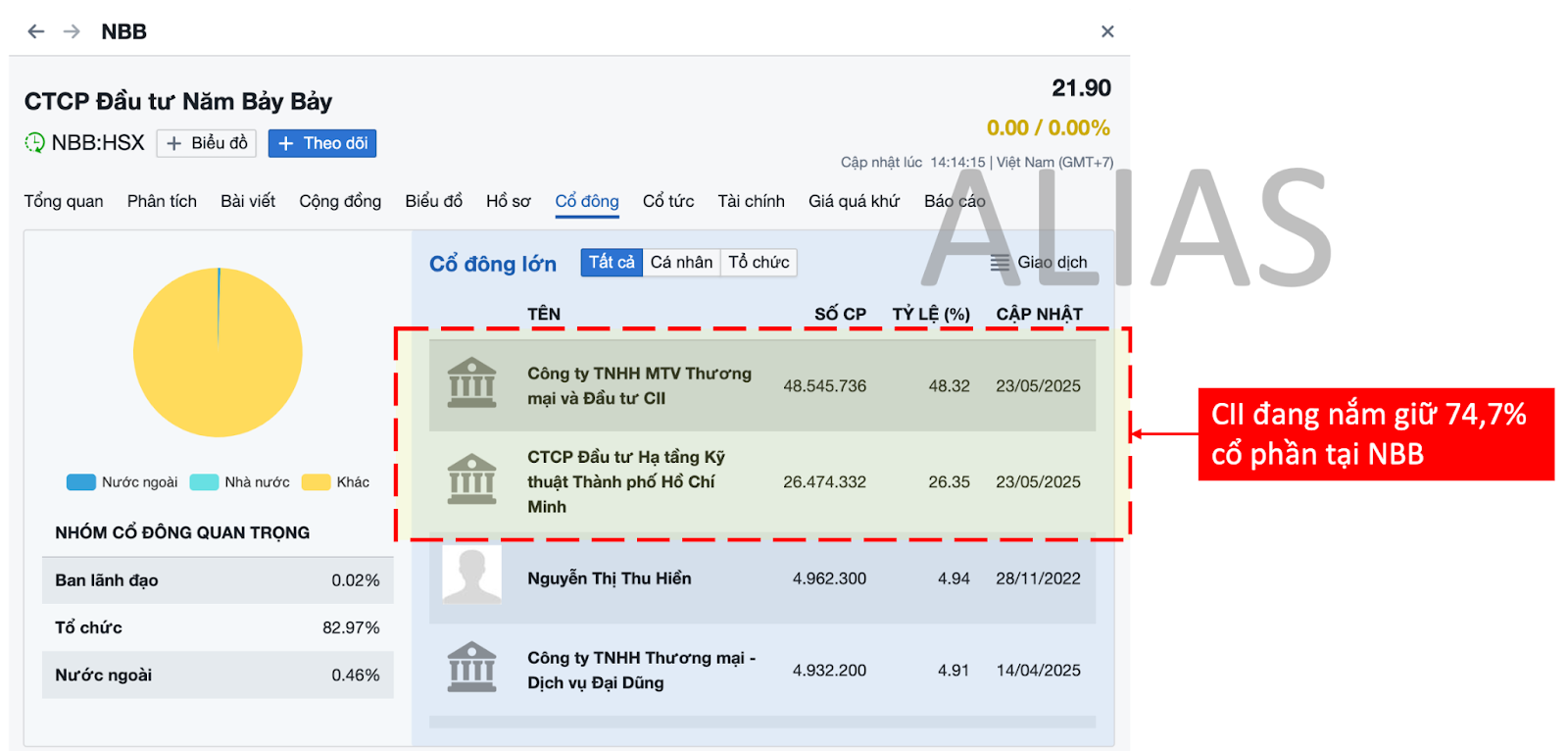Screen dimensions: 1568x751
Task: Toggle Khác legend swatch
Action: pos(316,482)
